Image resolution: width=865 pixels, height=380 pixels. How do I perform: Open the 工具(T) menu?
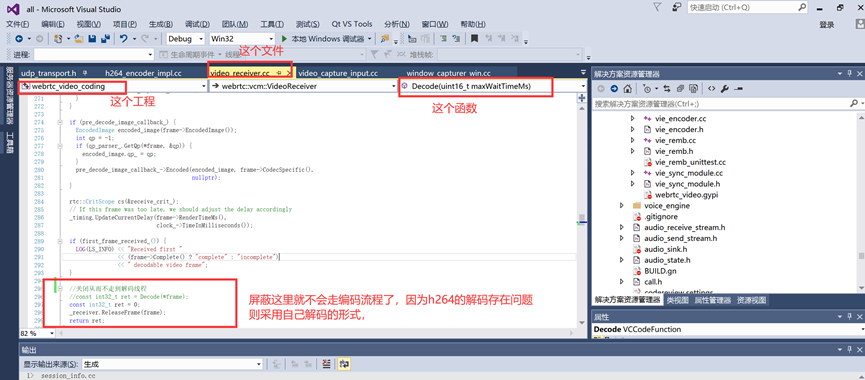[272, 24]
